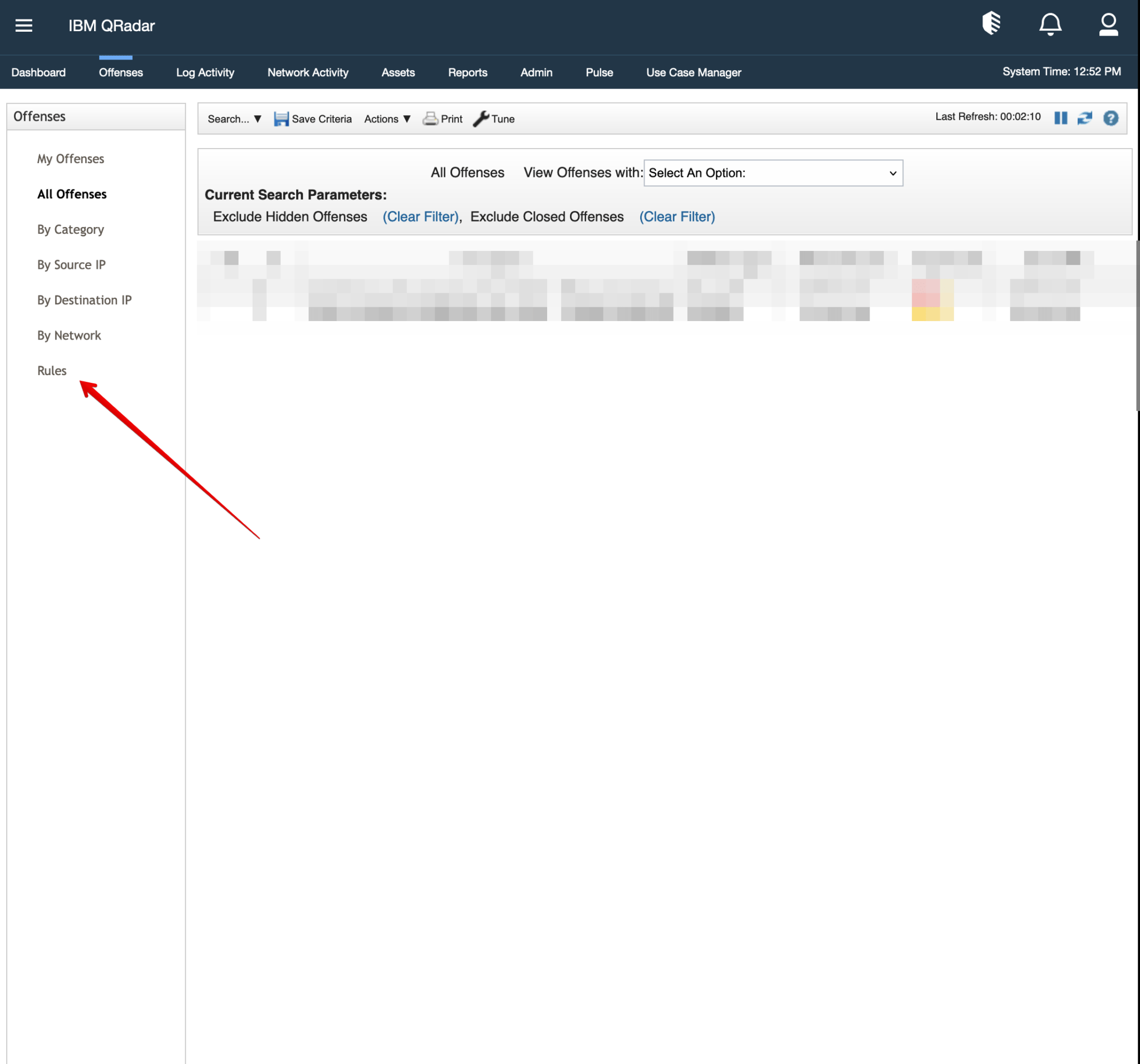The height and width of the screenshot is (1064, 1140).
Task: Open the user profile icon
Action: point(1108,24)
